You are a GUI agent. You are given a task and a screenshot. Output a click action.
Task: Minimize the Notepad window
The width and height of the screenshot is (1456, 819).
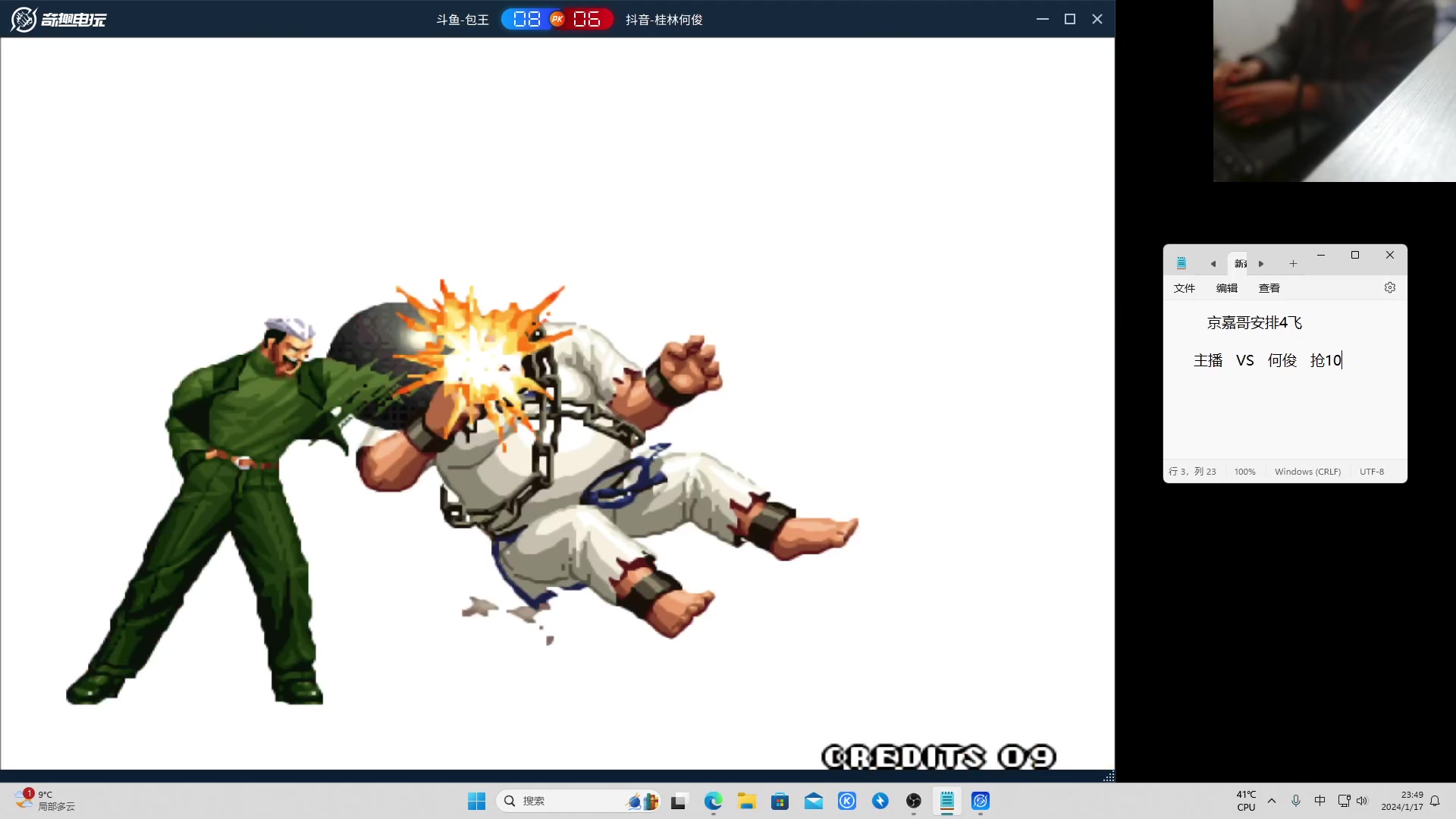coord(1321,255)
